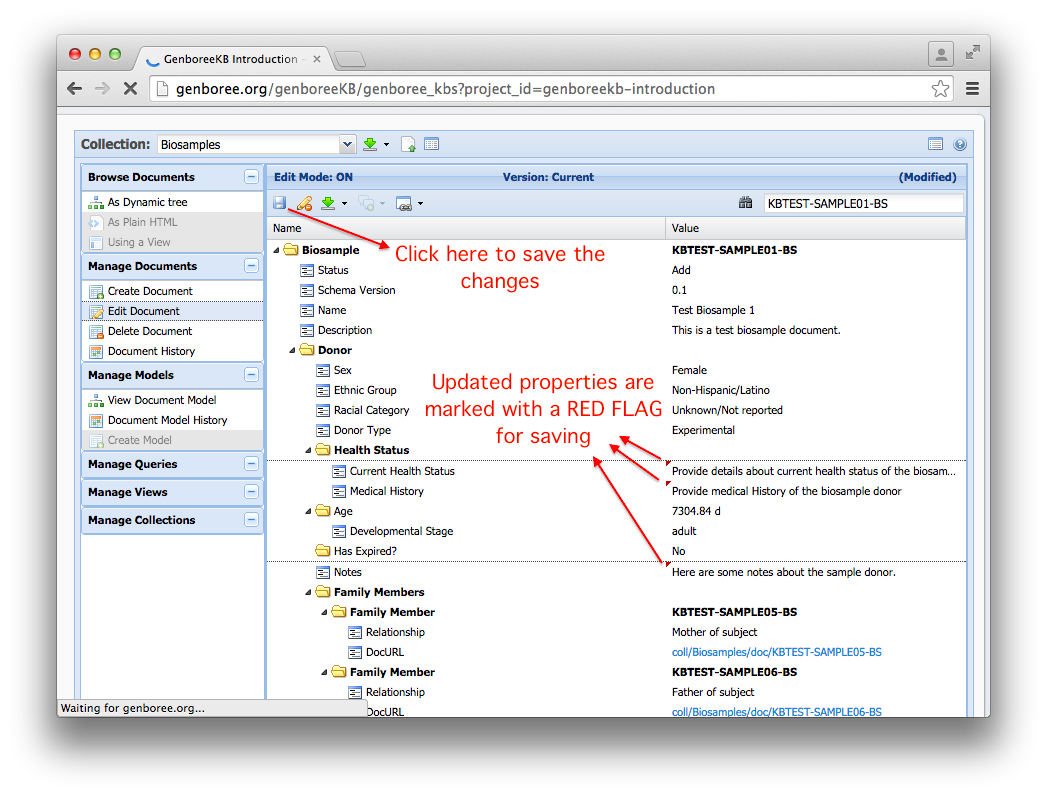Select As Dynamic tree browse option
1047x796 pixels.
tap(172, 202)
